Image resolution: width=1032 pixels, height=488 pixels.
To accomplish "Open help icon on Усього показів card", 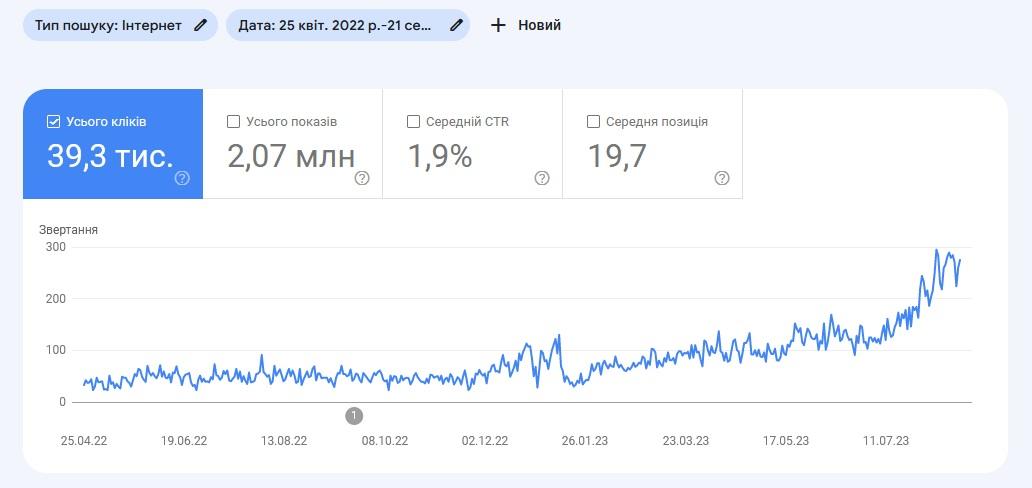I will pos(362,178).
